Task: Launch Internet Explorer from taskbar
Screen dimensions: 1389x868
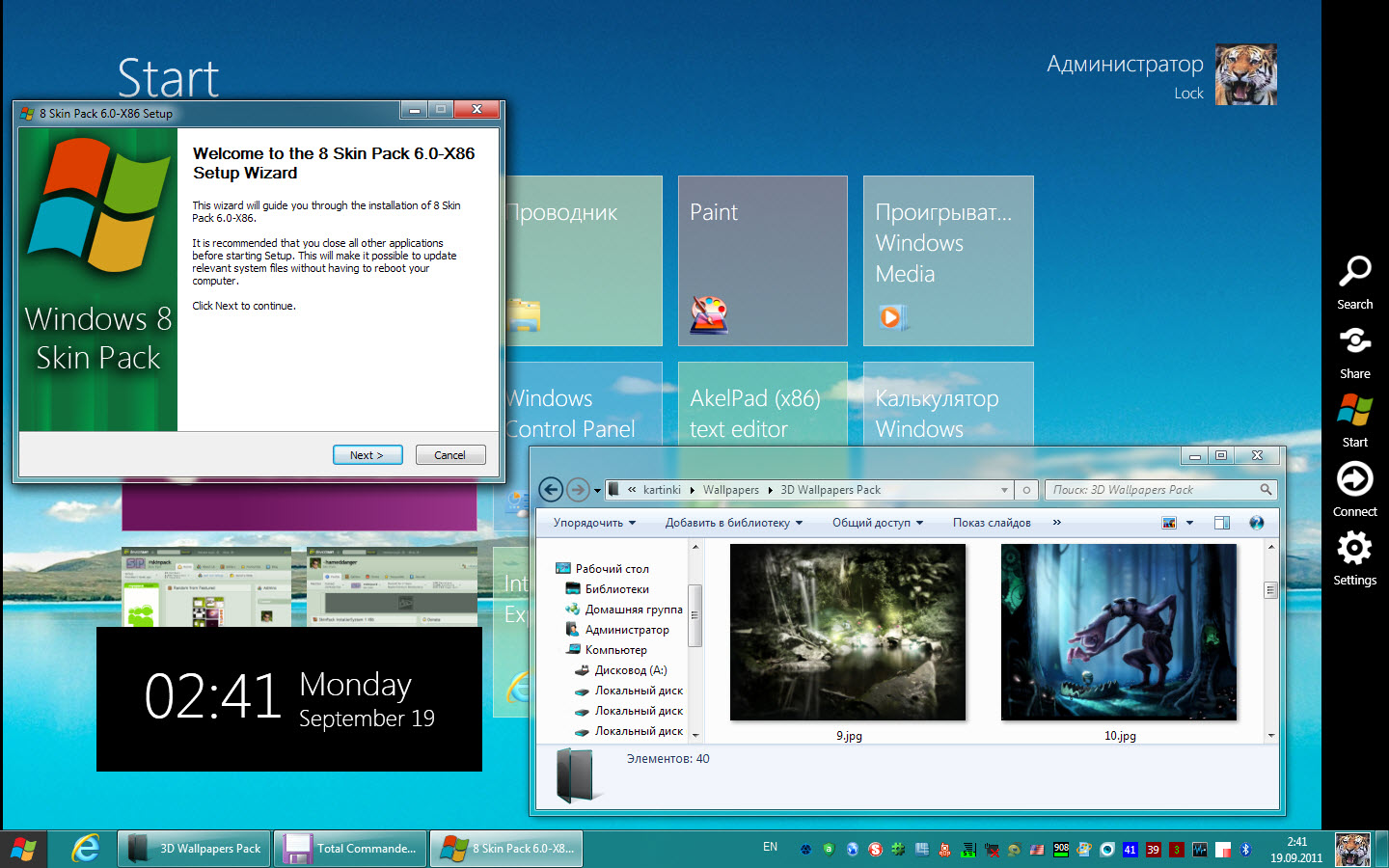Action: click(86, 849)
